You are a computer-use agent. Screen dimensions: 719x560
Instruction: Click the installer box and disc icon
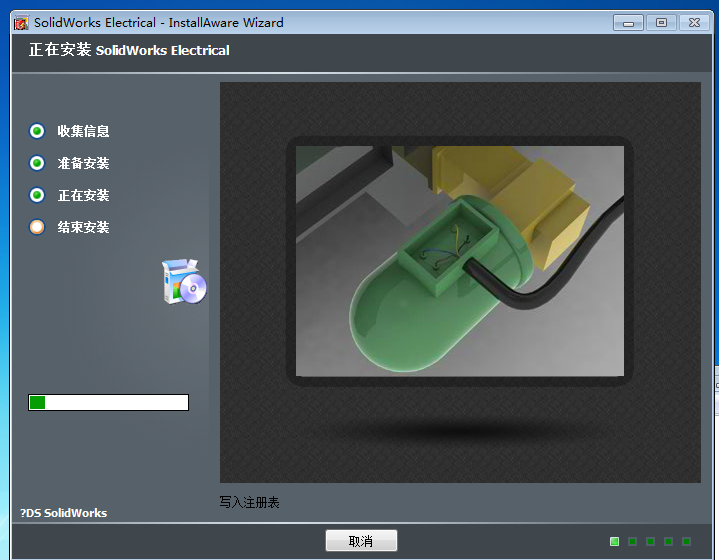pyautogui.click(x=184, y=281)
